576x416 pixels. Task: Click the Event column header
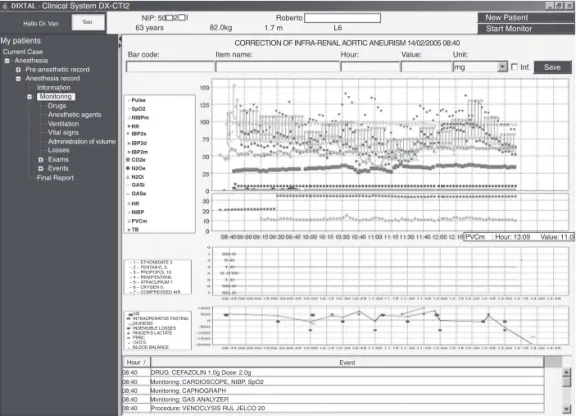pos(347,362)
